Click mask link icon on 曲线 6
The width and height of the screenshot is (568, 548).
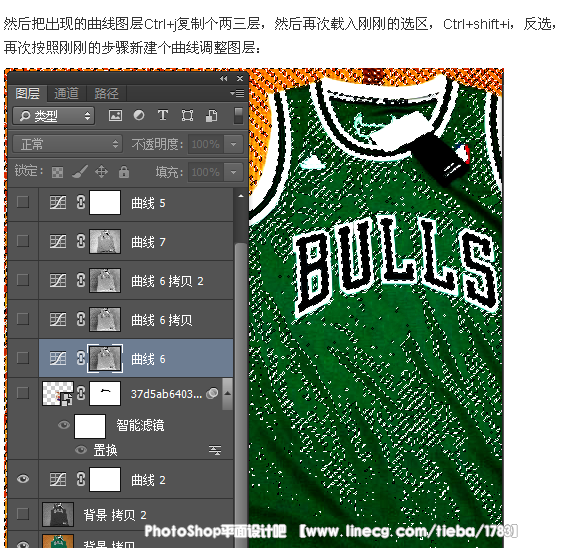(x=81, y=358)
